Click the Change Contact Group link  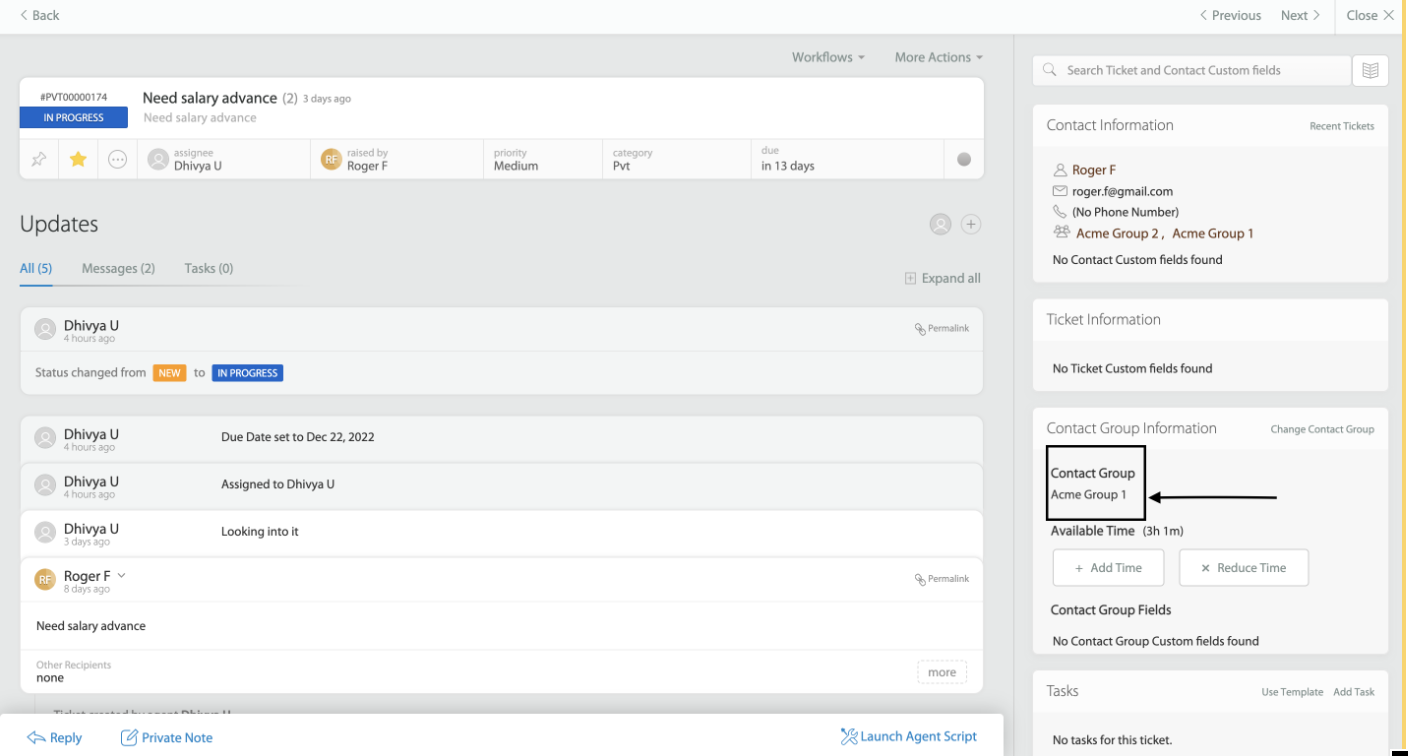(1322, 429)
